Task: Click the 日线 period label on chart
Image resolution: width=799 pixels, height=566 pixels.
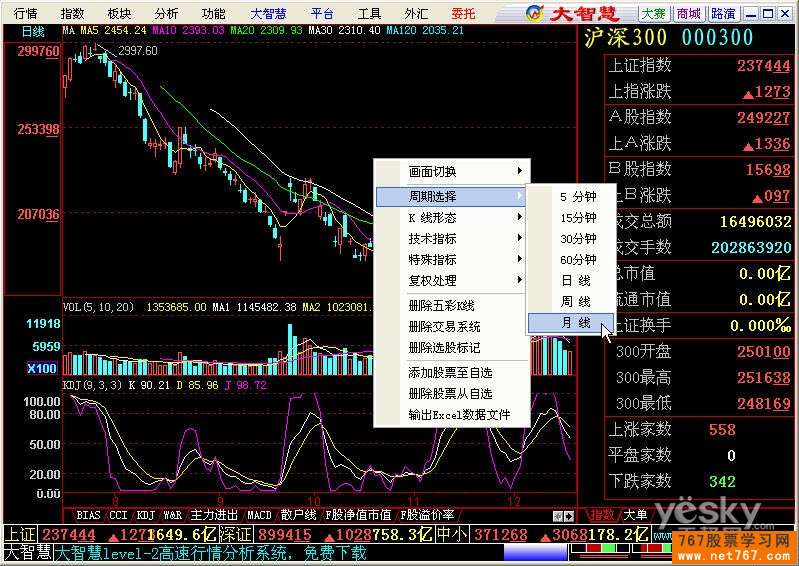Action: coord(33,32)
